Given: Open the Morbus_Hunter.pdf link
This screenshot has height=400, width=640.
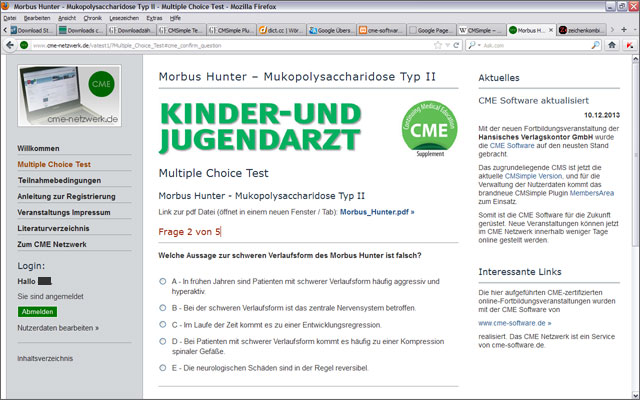Looking at the screenshot, I should (377, 212).
